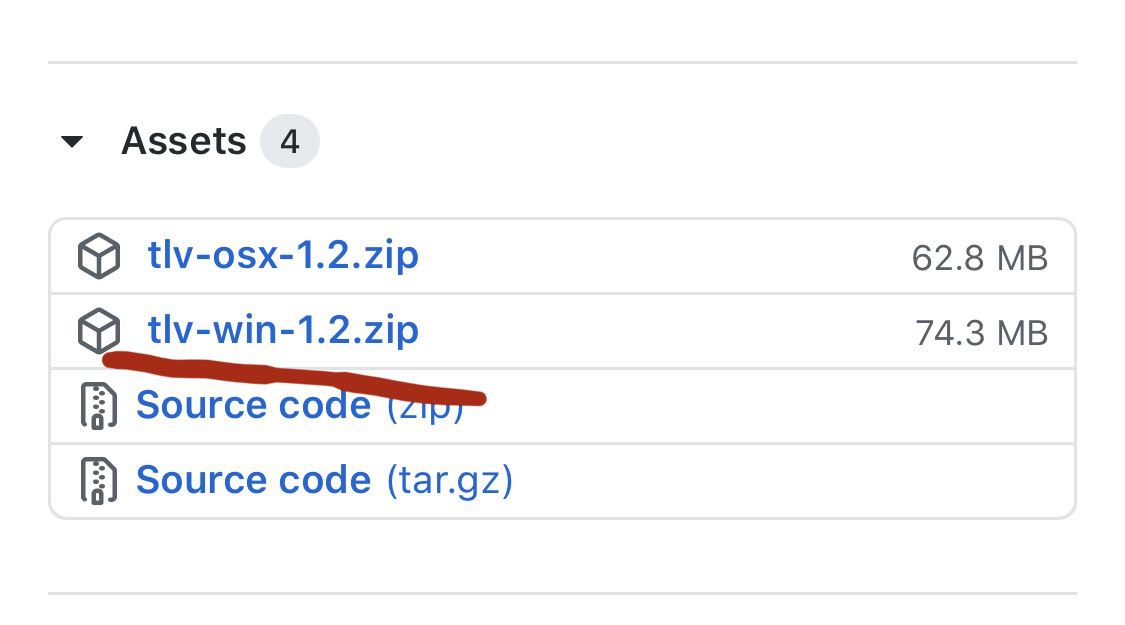Download the tlv-win-1.2.zip asset
The height and width of the screenshot is (625, 1125).
[x=283, y=330]
